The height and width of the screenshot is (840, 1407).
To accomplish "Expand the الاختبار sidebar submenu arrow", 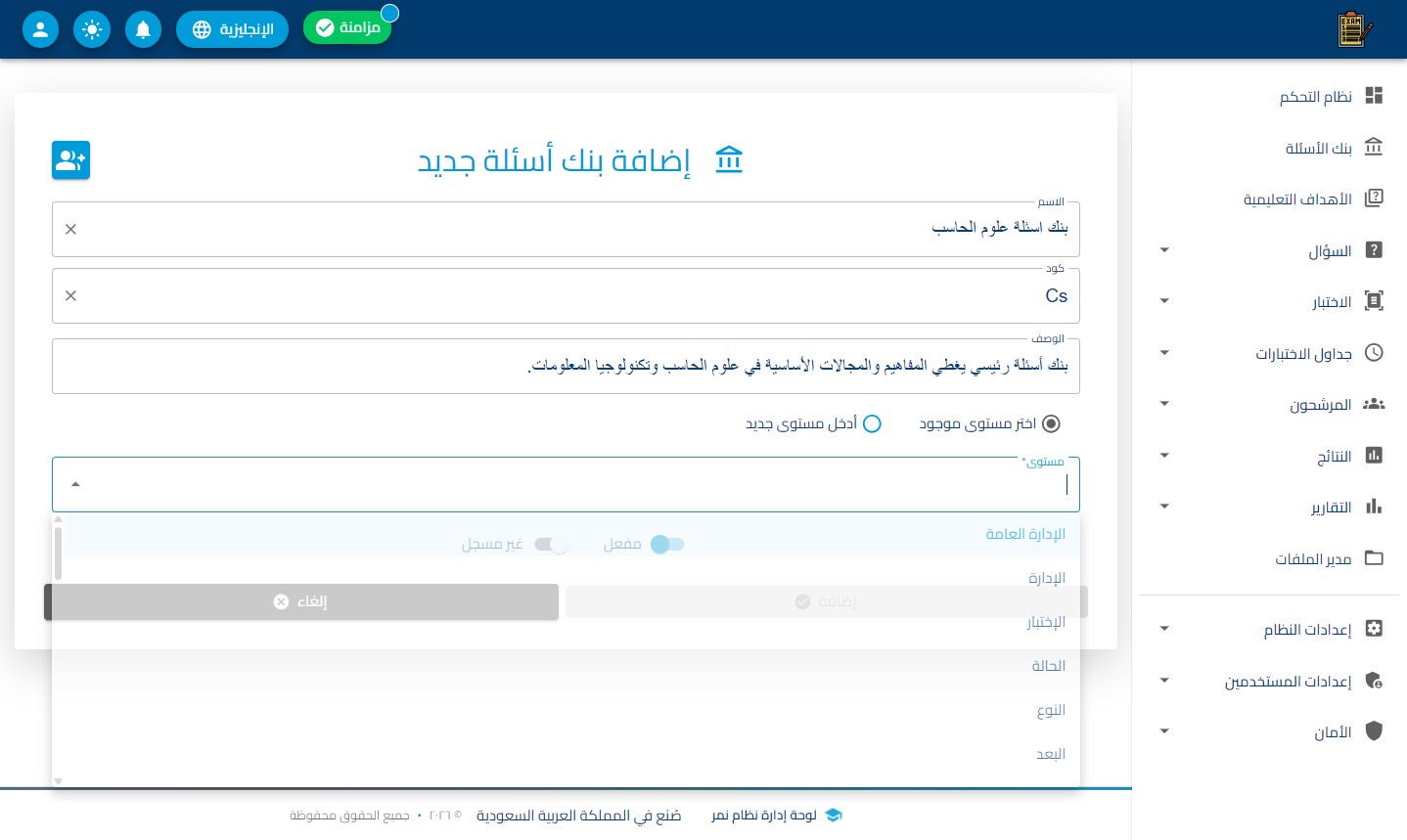I will (x=1164, y=301).
